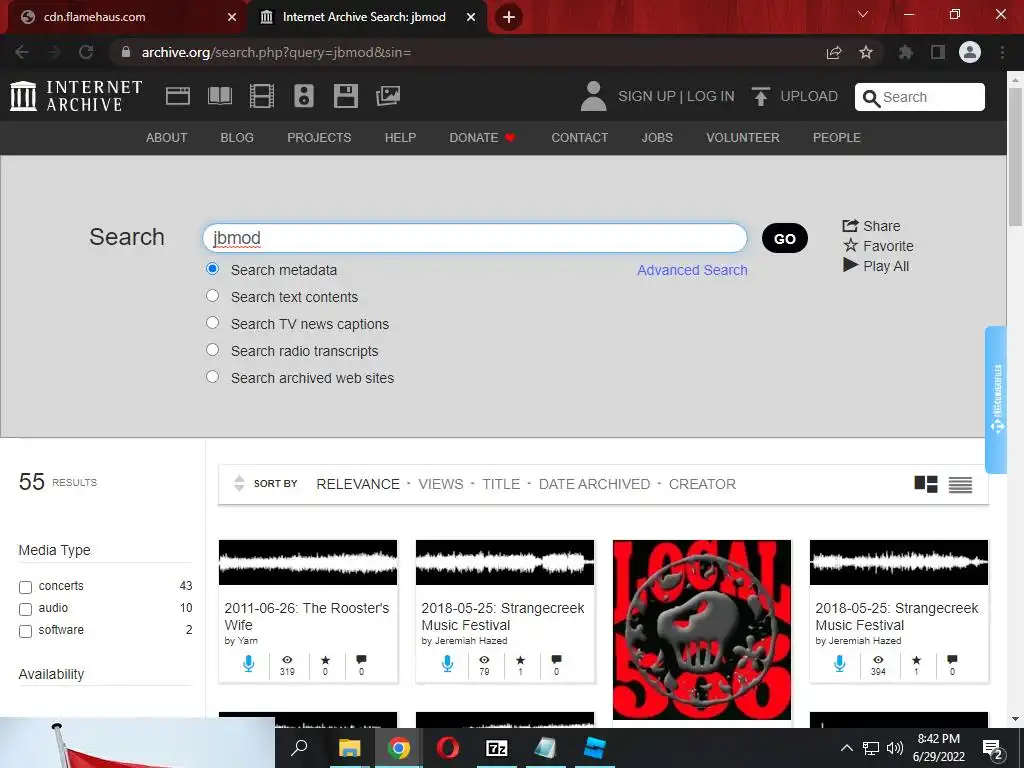Click the Play All triangle icon
Image resolution: width=1024 pixels, height=768 pixels.
(850, 265)
